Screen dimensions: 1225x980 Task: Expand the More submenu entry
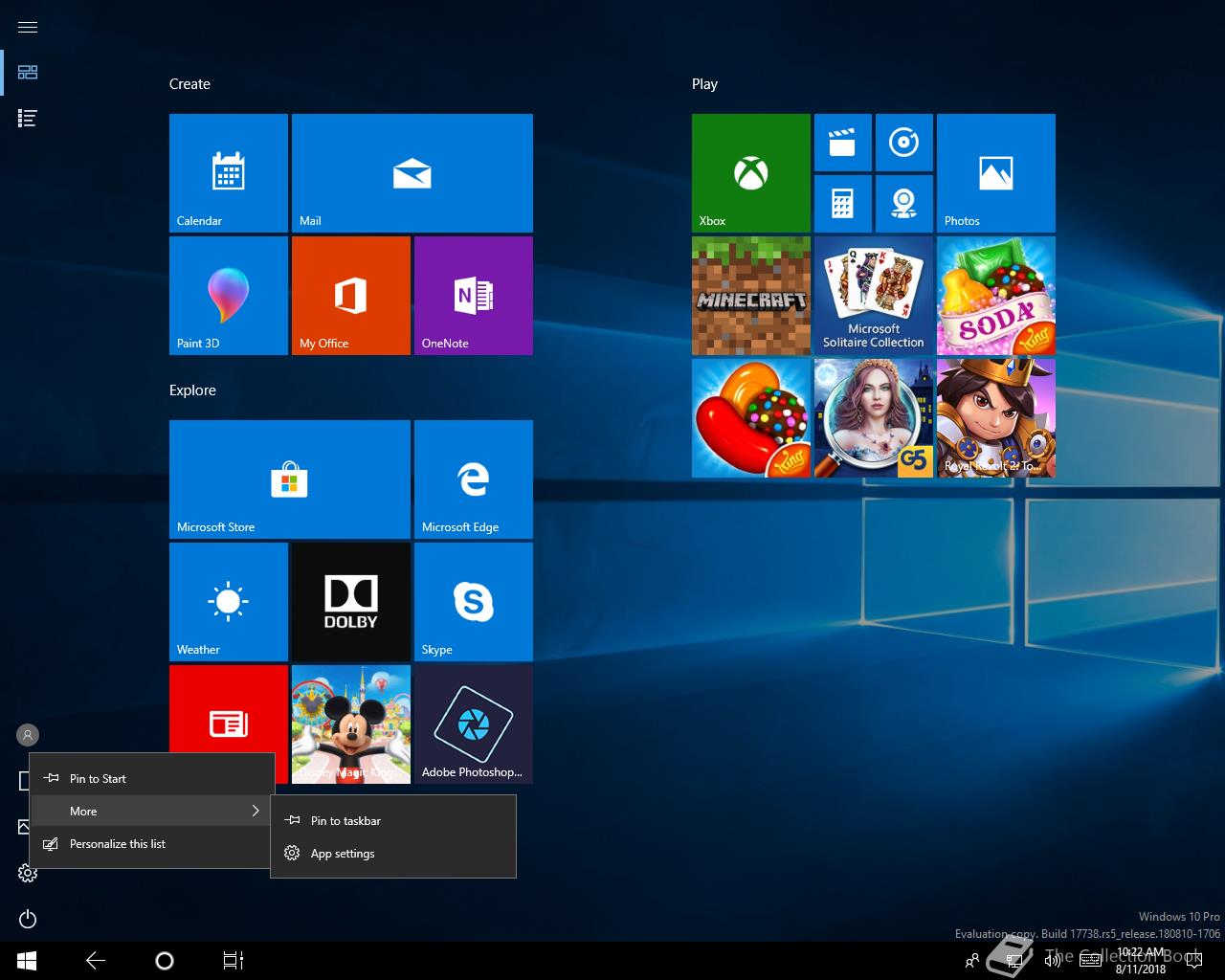coord(152,812)
